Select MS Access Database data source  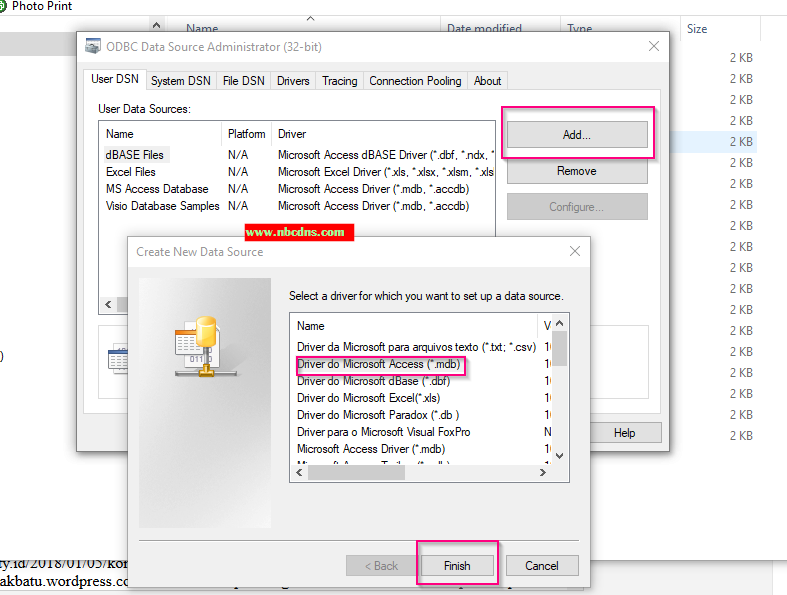(157, 189)
